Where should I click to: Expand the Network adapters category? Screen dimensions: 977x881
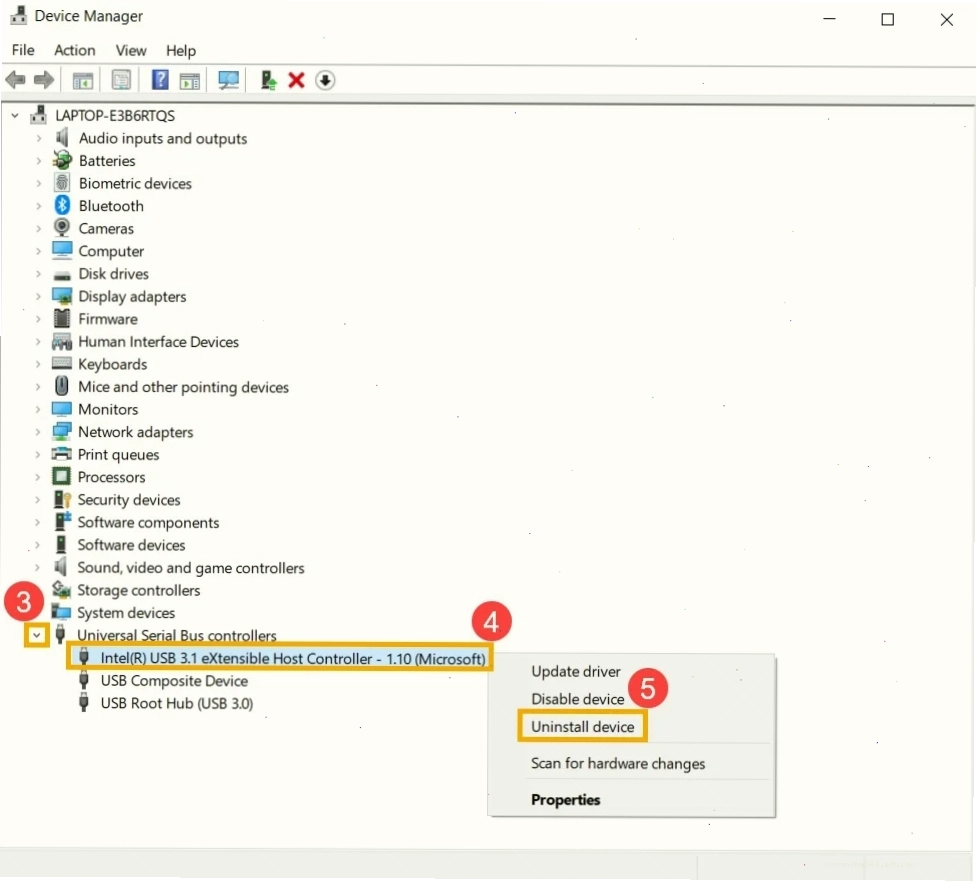(x=38, y=432)
